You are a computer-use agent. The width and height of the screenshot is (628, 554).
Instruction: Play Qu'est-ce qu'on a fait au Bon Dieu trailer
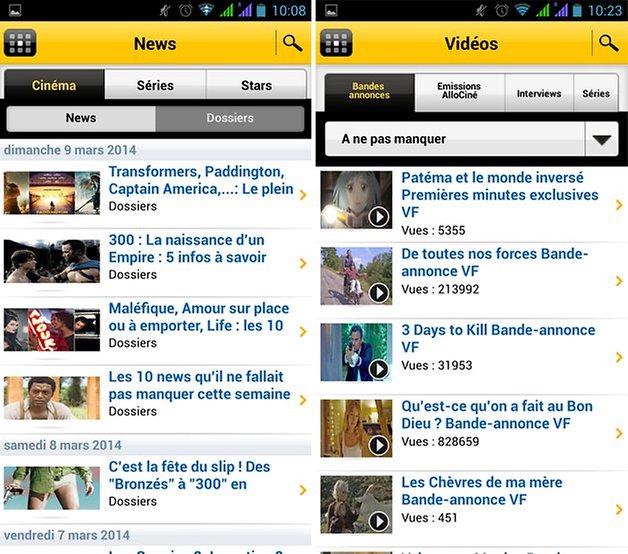(378, 445)
